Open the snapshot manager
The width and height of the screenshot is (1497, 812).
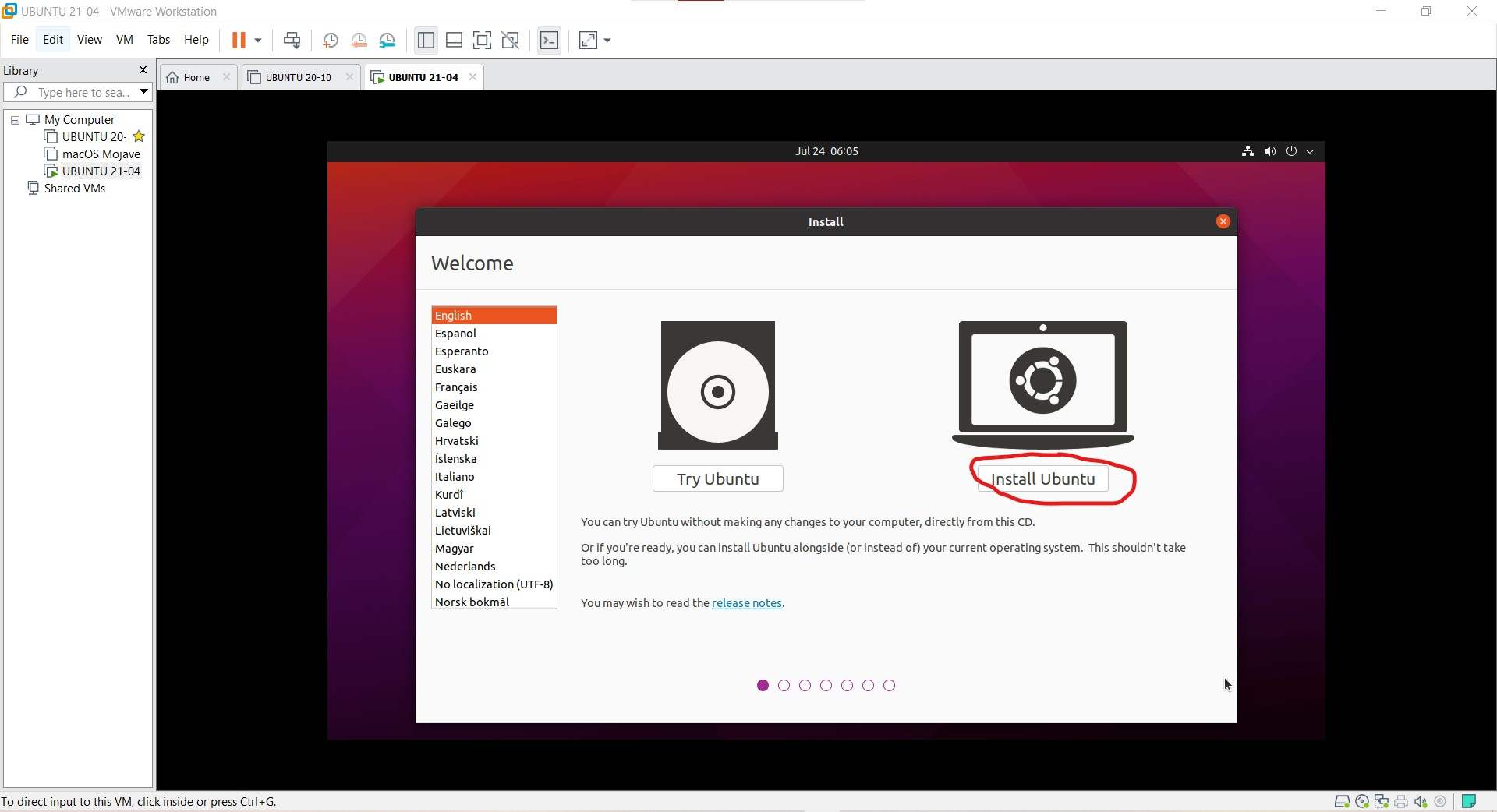click(x=388, y=40)
